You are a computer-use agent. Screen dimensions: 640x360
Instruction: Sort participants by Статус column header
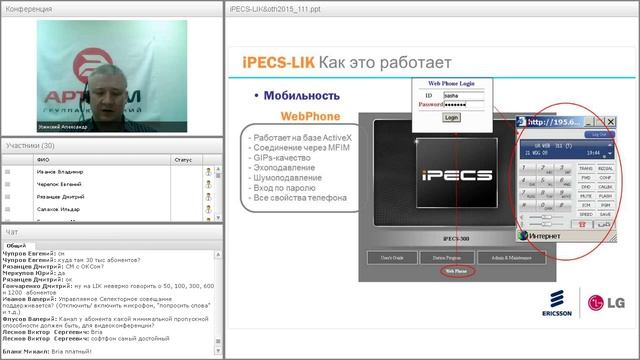[186, 160]
